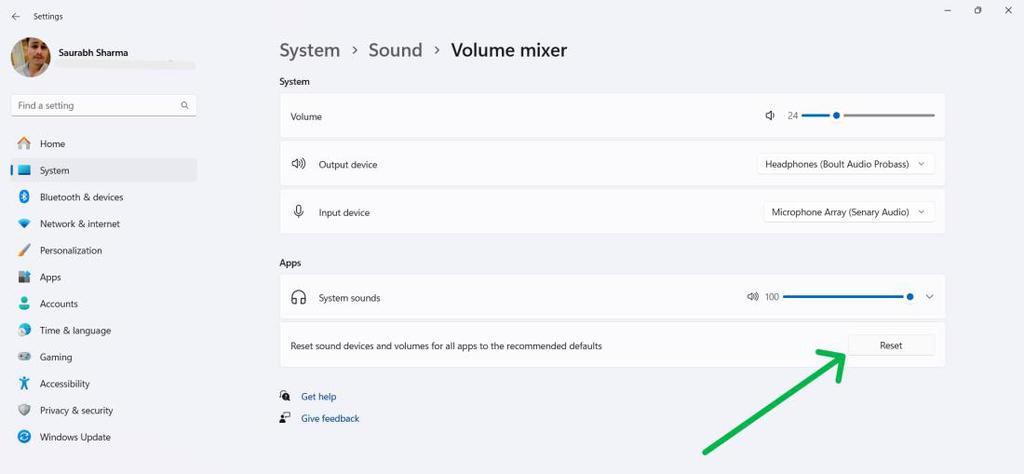
Task: Click the system Volume slider handle
Action: [837, 116]
